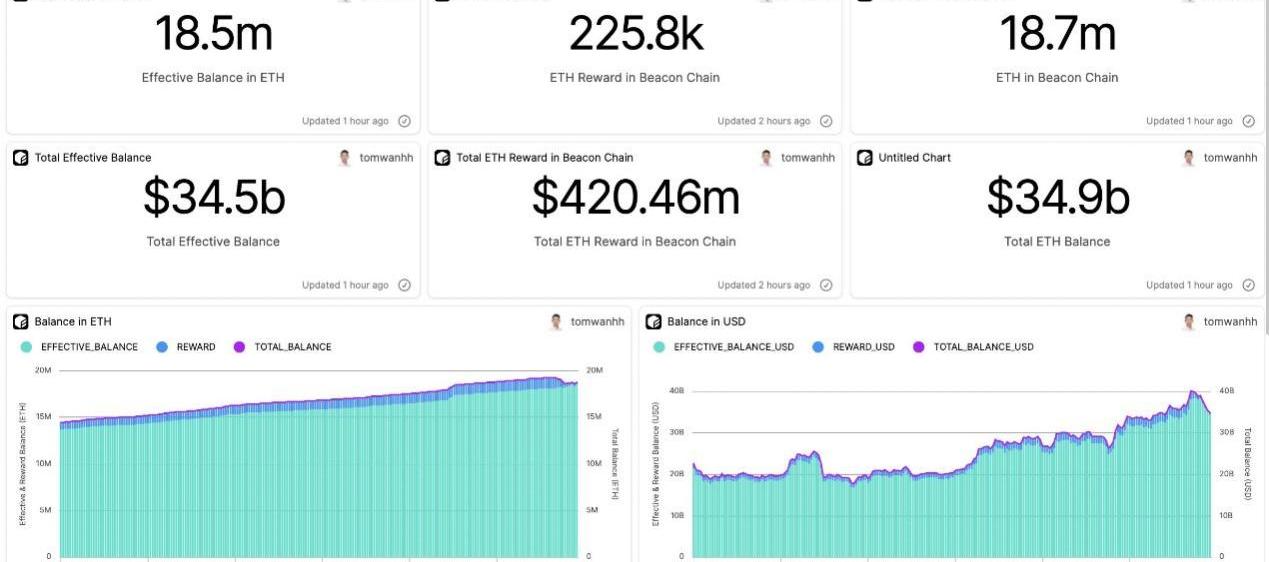Click the checkmark icon in the 18.7m card
The height and width of the screenshot is (562, 1269).
coord(1248,121)
